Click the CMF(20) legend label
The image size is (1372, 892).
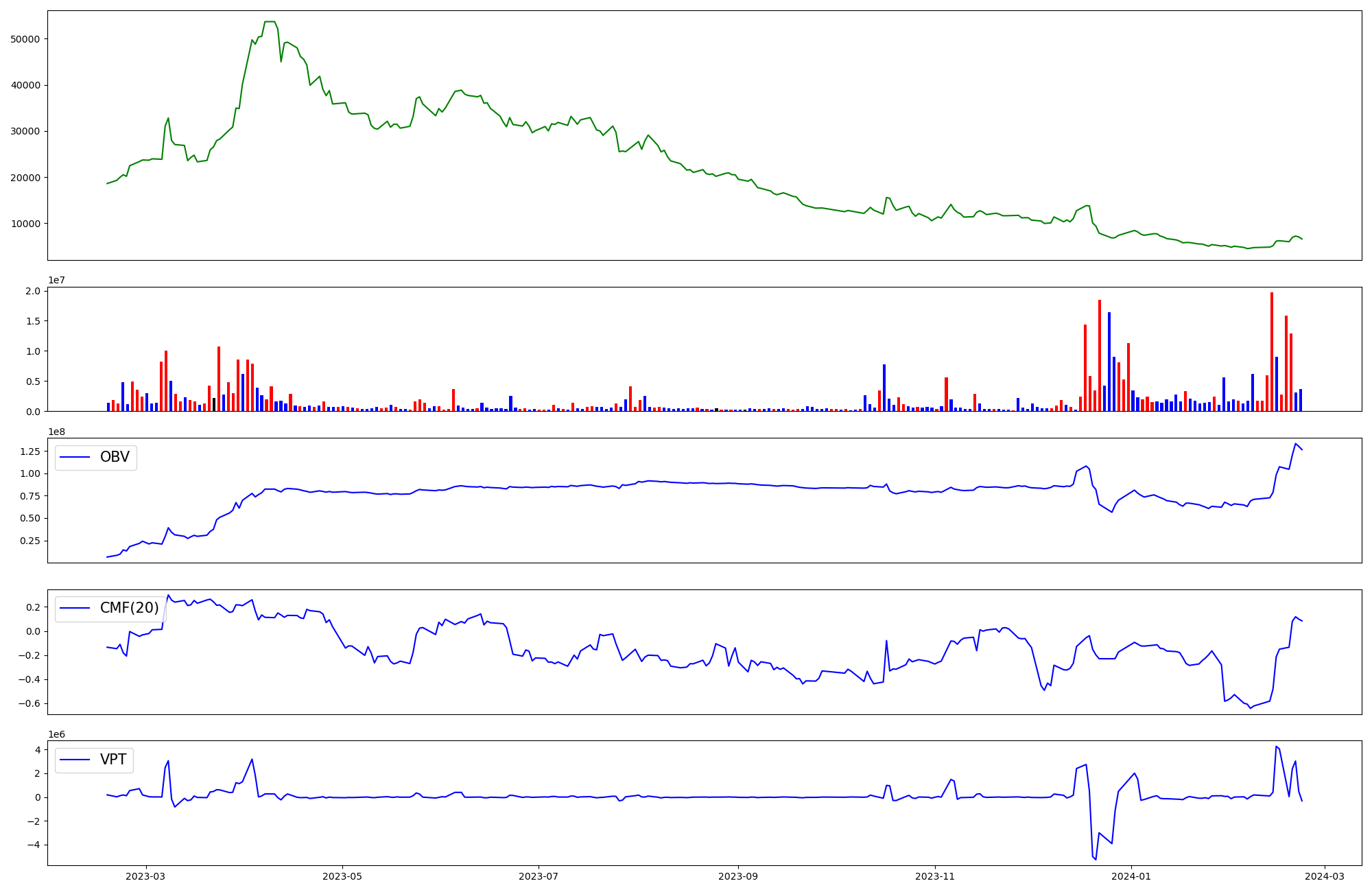pos(129,608)
